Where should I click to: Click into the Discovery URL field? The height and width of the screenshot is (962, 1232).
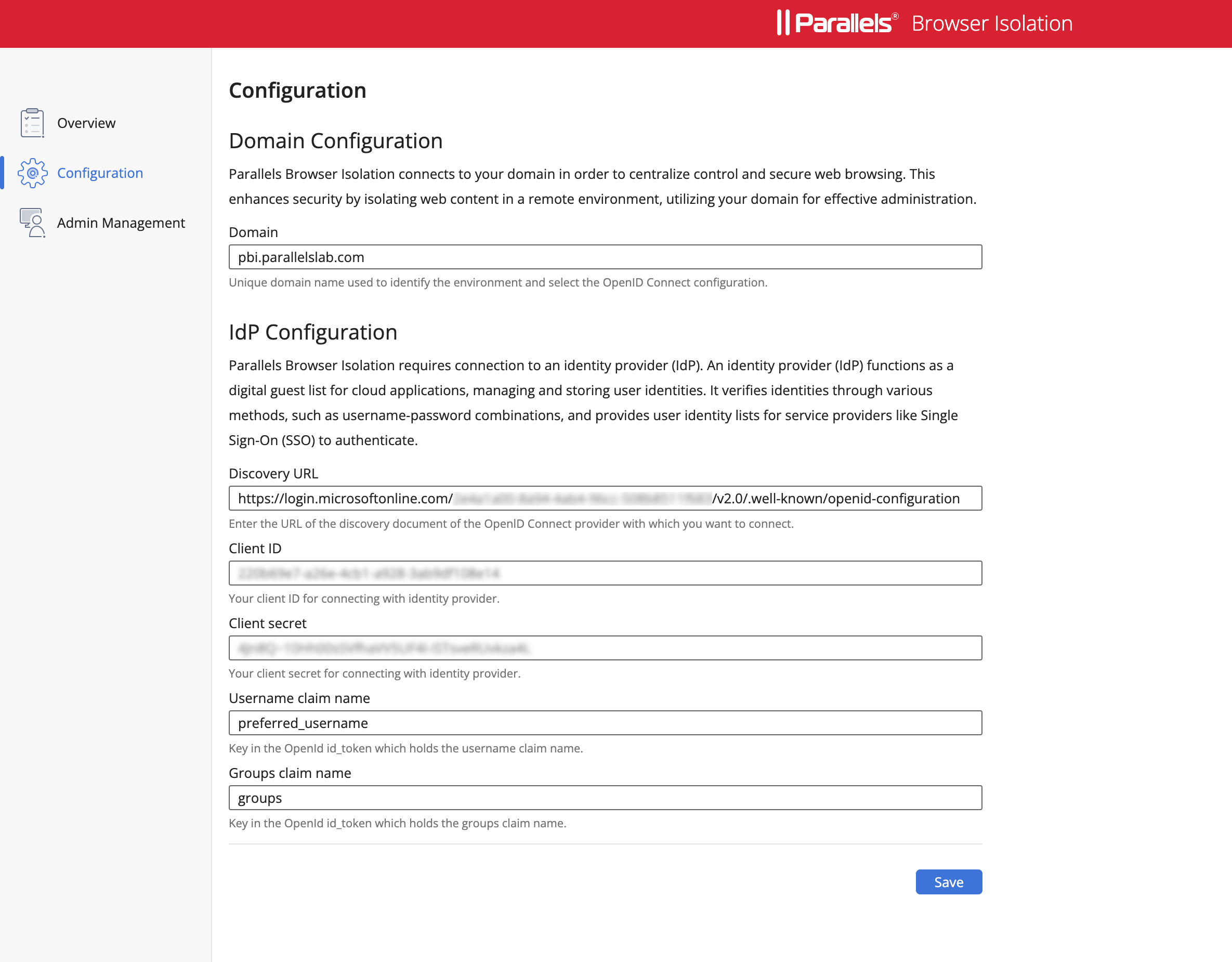605,498
